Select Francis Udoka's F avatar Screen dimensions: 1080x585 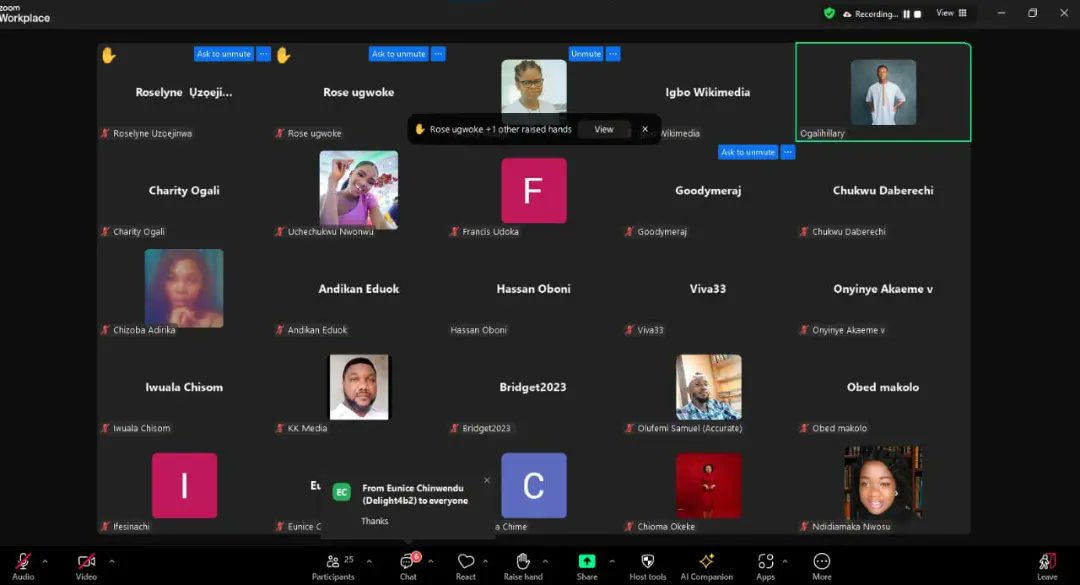coord(534,190)
